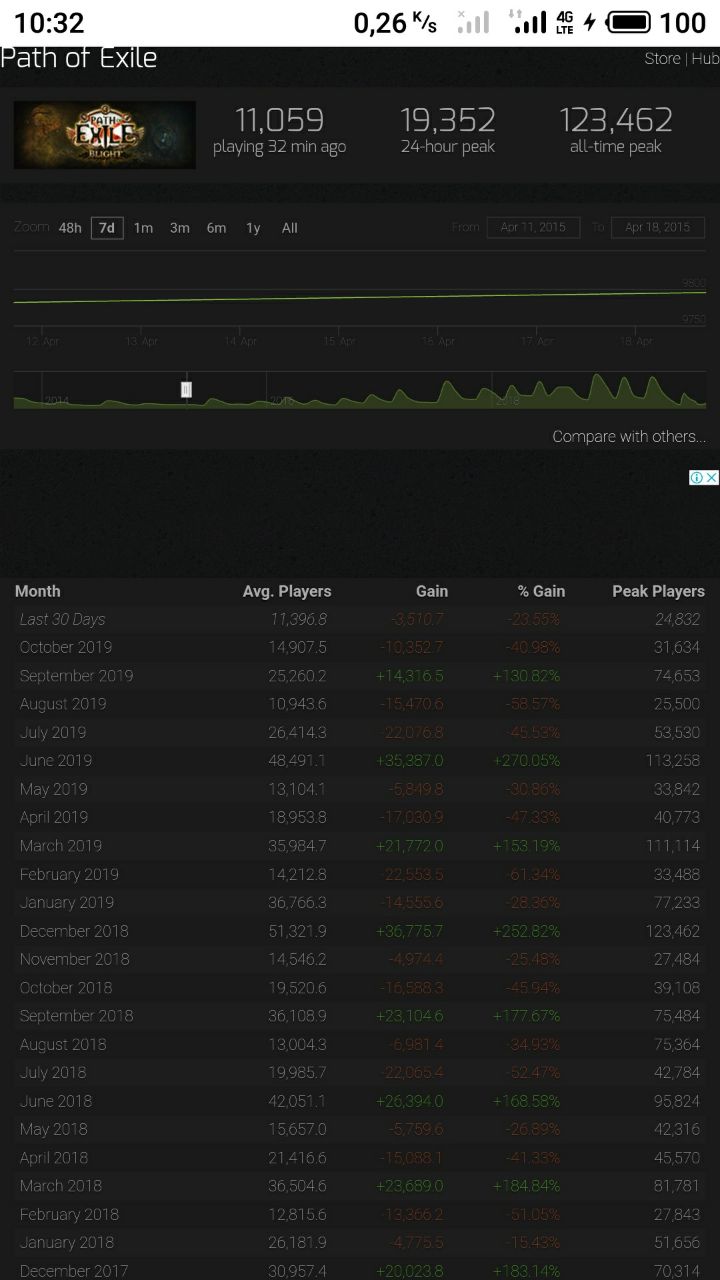Click the status bar clock 10:32
This screenshot has height=1280, width=720.
point(49,22)
